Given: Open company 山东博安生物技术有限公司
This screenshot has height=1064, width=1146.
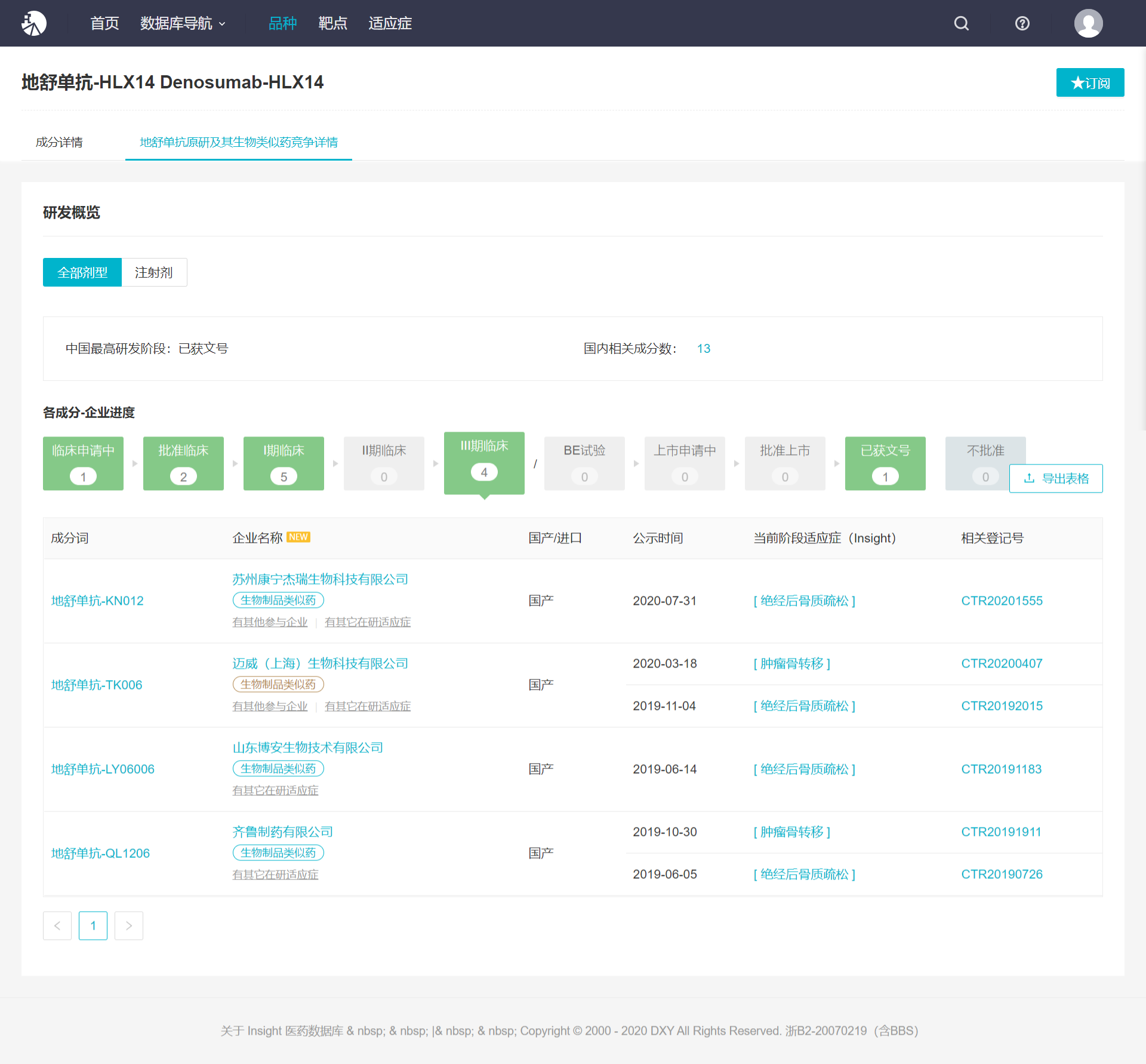Looking at the screenshot, I should (x=307, y=748).
